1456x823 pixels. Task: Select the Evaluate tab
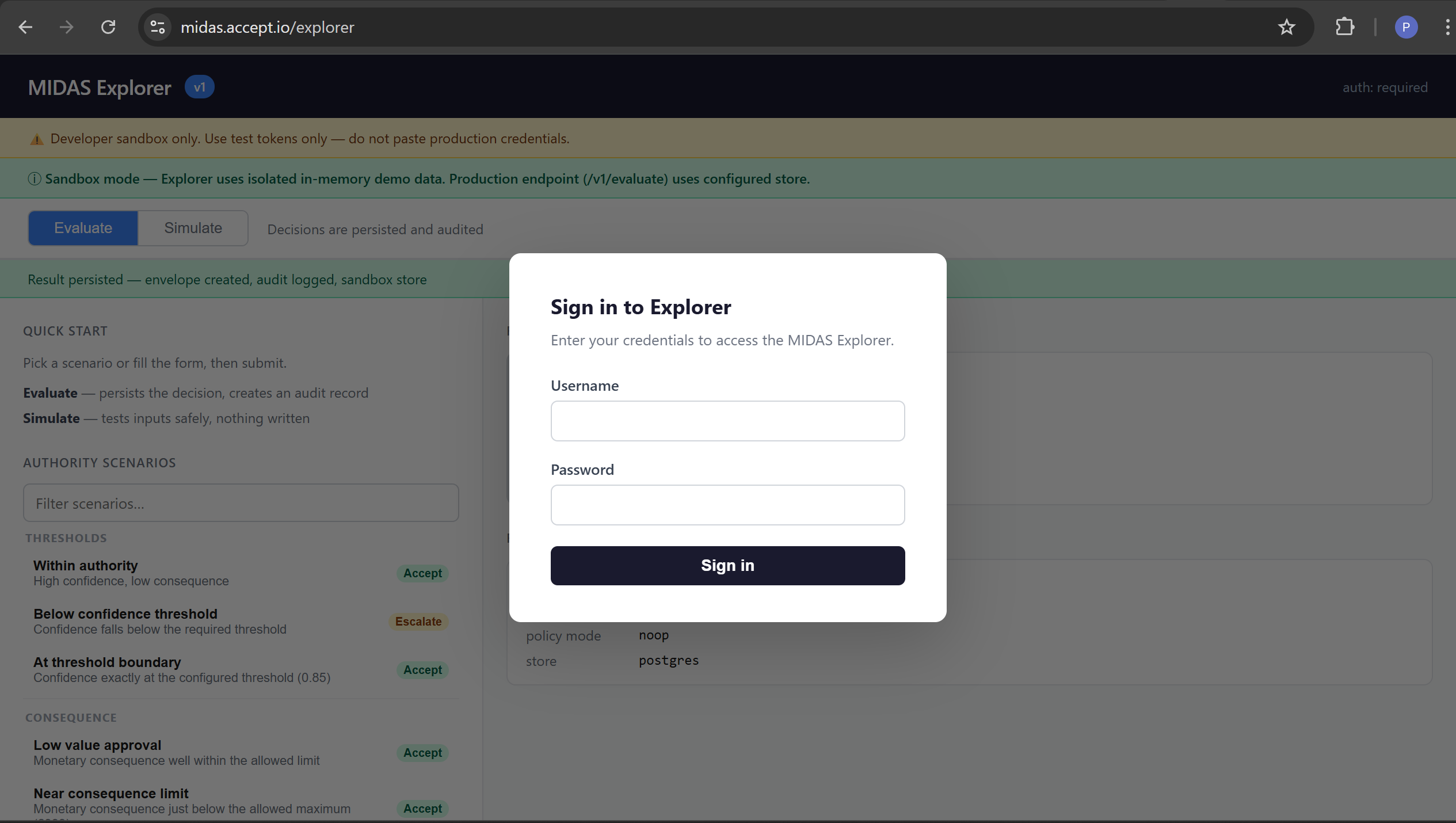pos(82,228)
